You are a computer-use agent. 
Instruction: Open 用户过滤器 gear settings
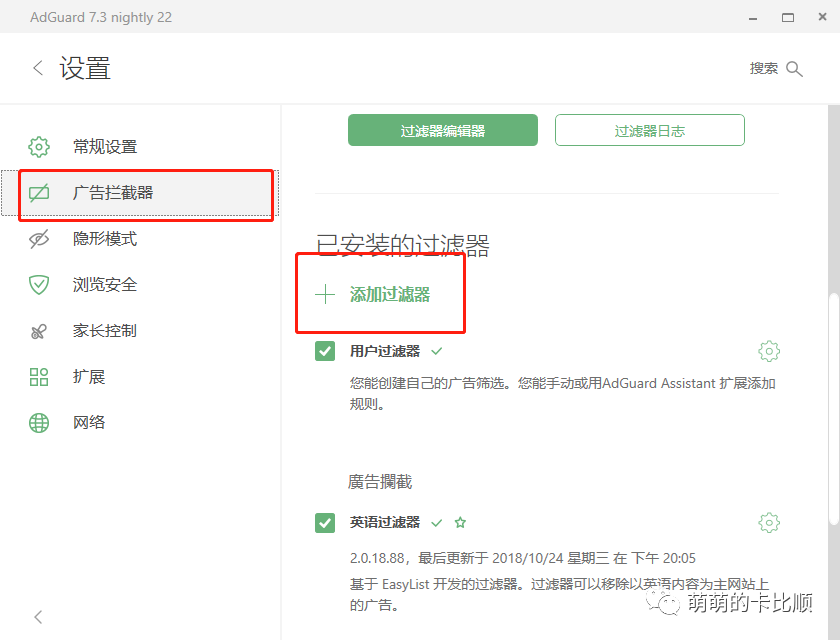769,351
